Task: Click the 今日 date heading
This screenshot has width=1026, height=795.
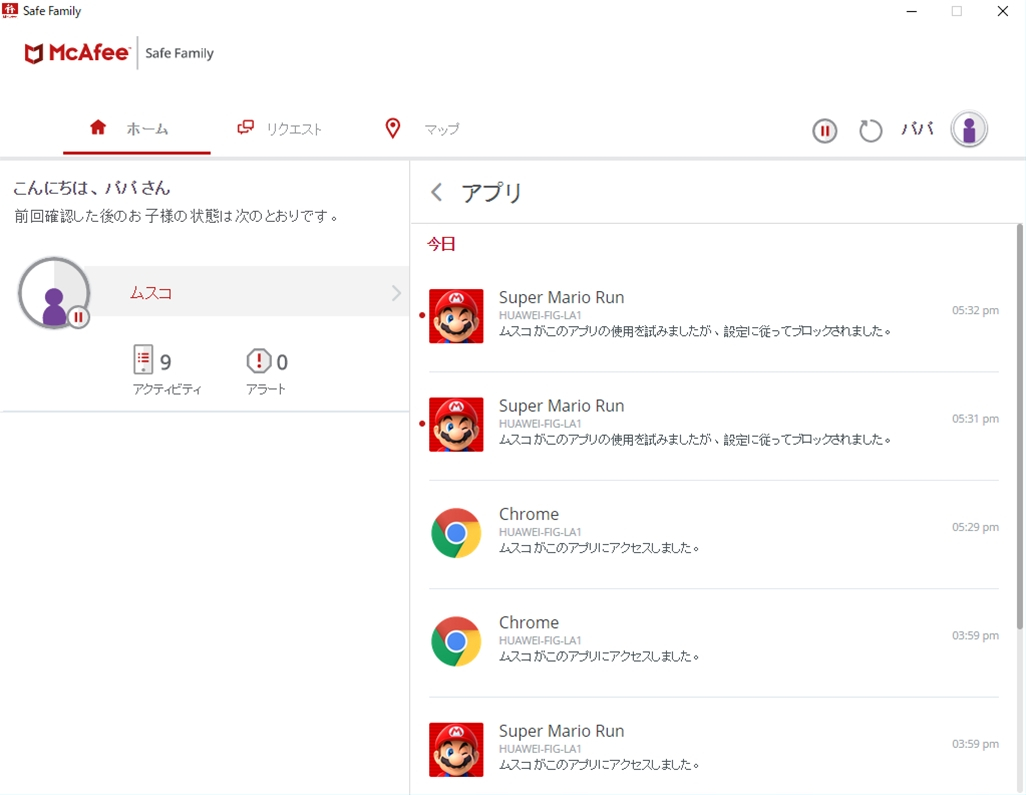Action: click(x=441, y=244)
